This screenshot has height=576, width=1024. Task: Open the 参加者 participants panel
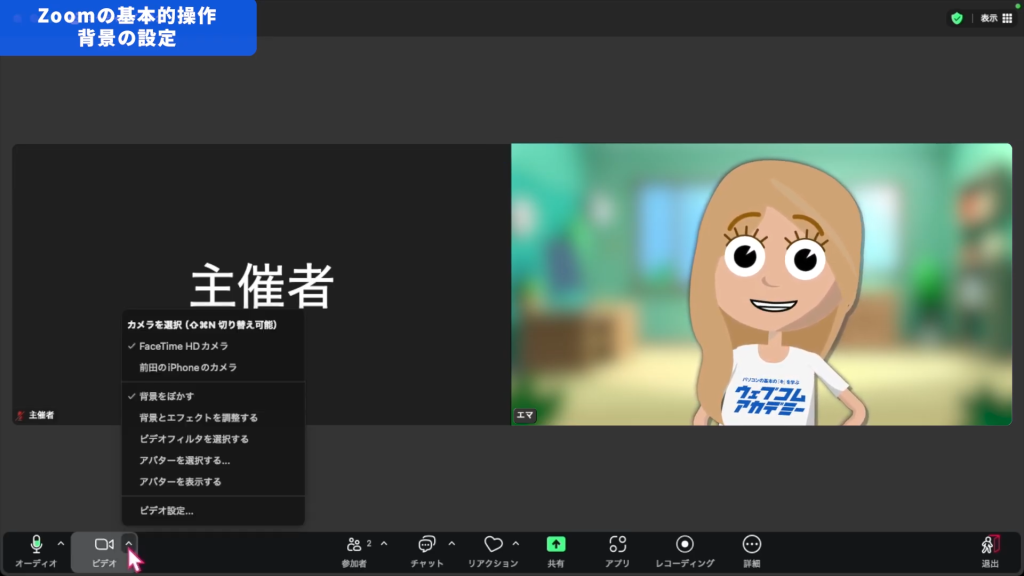[353, 545]
